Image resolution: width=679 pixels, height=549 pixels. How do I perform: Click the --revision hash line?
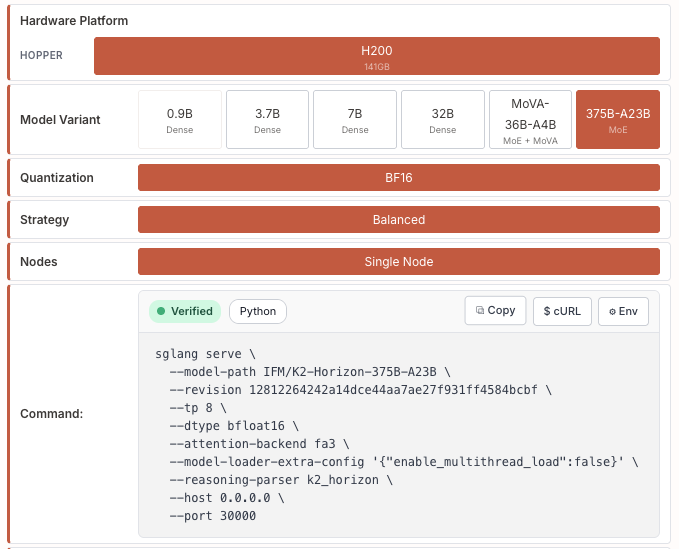pyautogui.click(x=361, y=390)
